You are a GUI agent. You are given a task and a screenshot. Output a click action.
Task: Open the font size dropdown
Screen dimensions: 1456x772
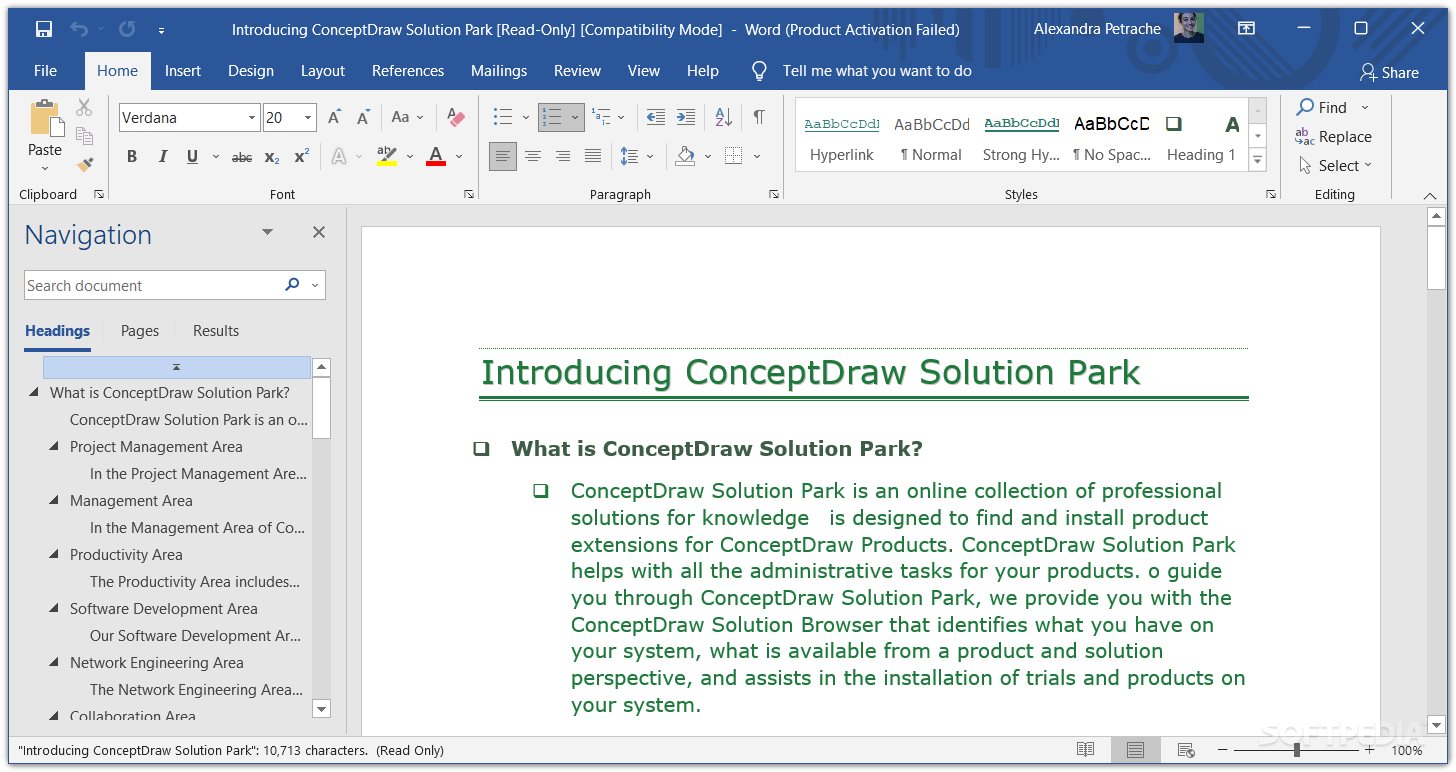[x=308, y=117]
